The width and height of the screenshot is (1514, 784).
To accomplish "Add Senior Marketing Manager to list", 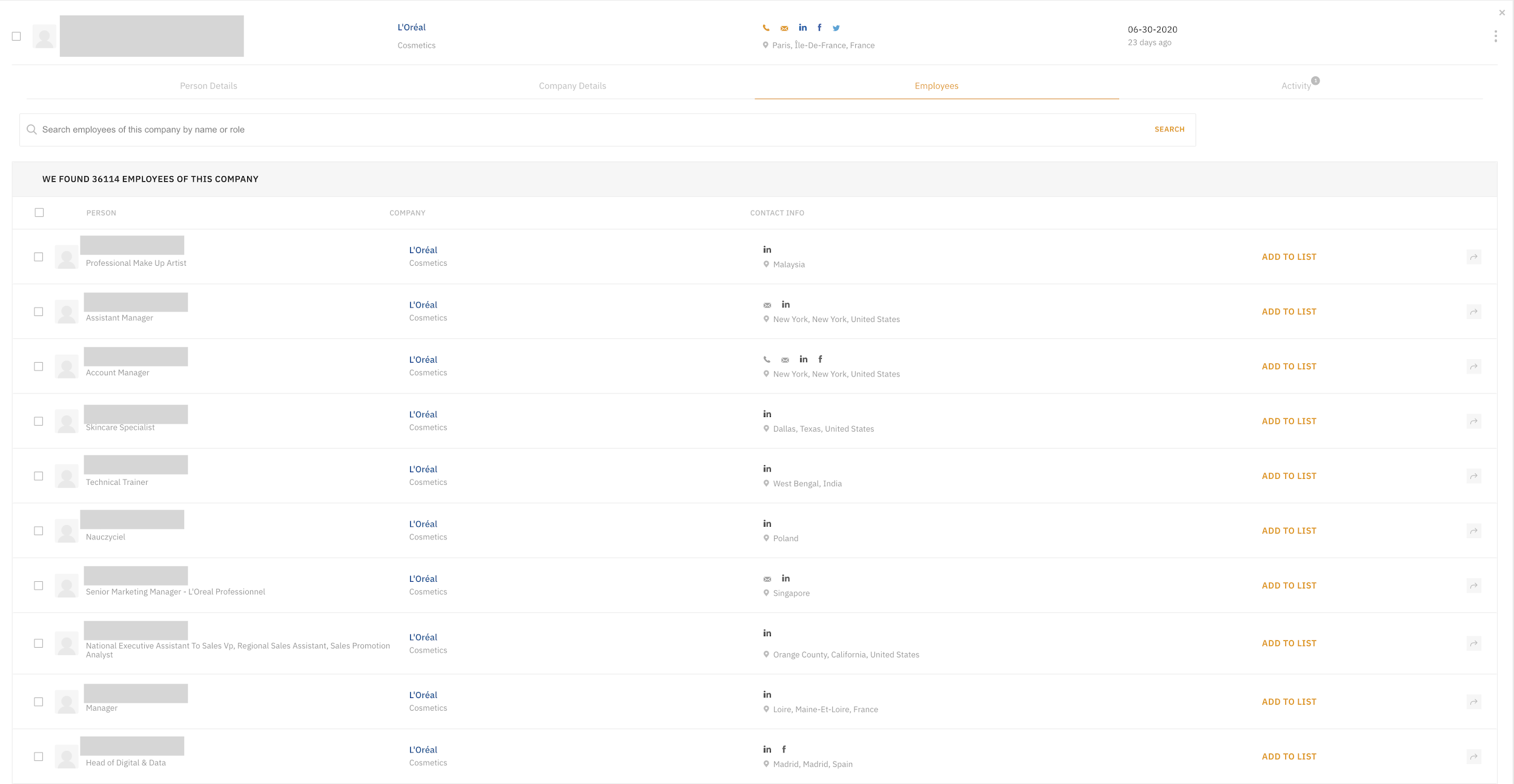I will pyautogui.click(x=1289, y=585).
